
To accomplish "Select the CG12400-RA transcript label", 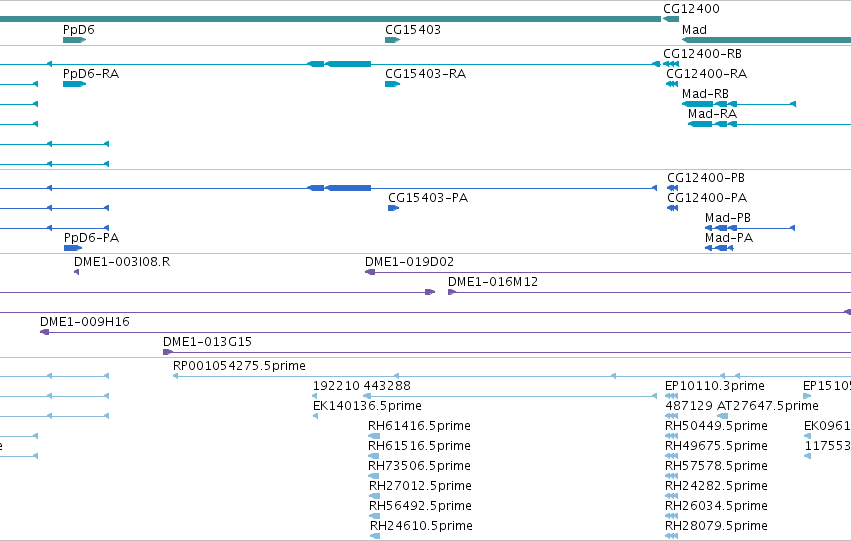I will (x=707, y=74).
